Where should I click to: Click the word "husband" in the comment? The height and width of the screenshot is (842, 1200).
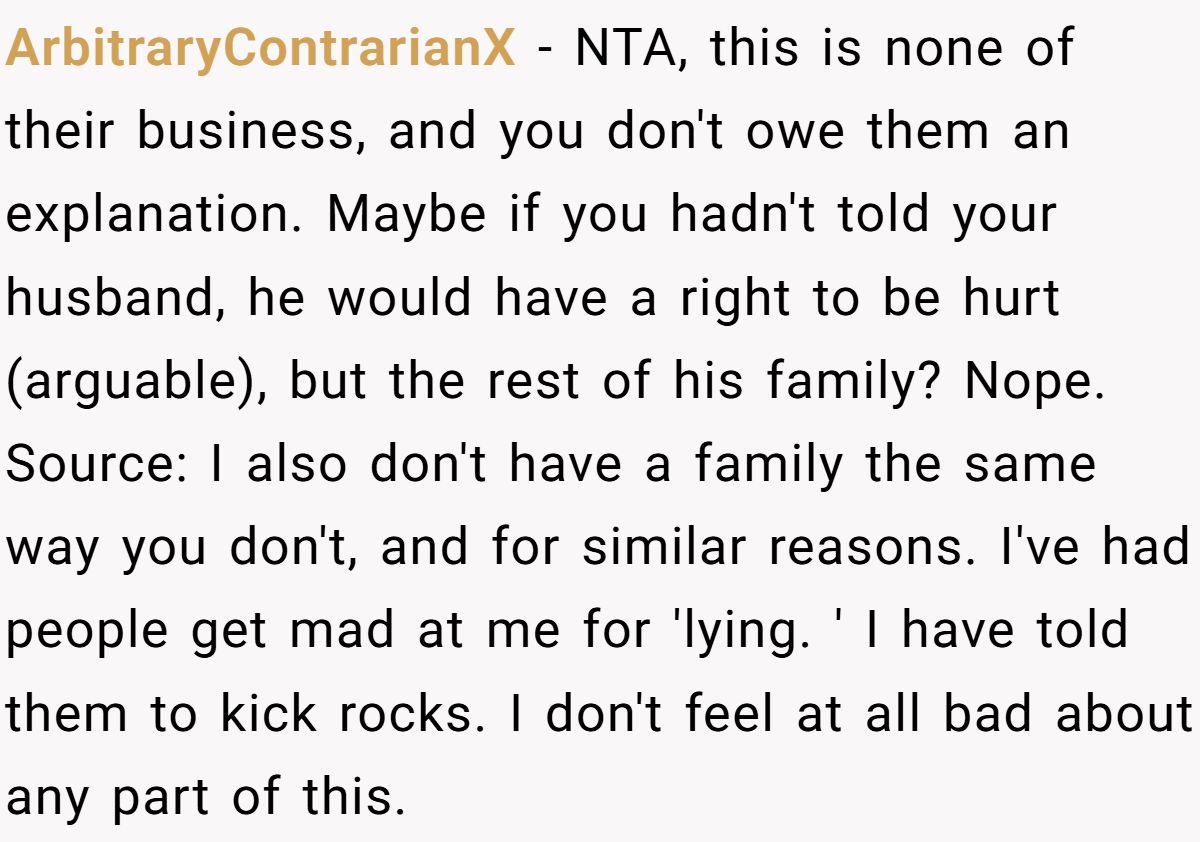pyautogui.click(x=115, y=300)
